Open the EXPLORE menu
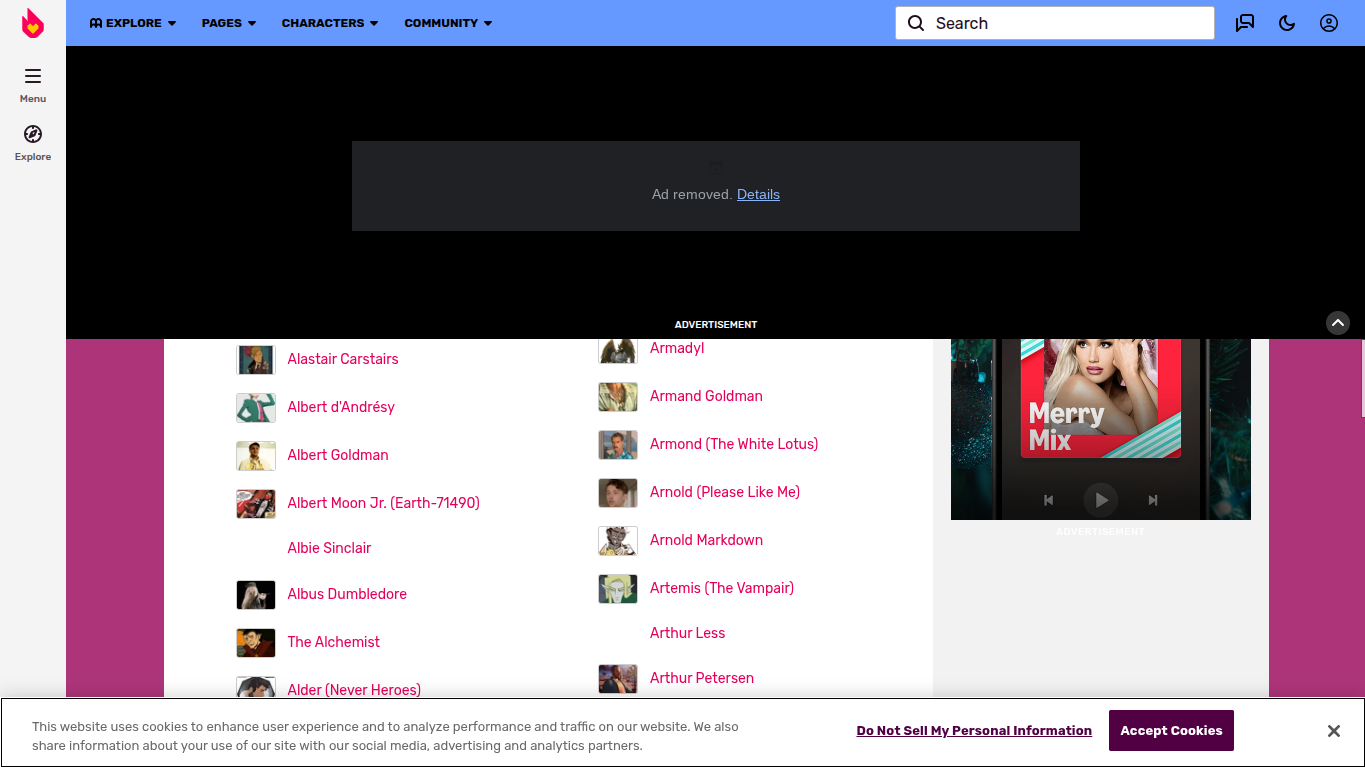This screenshot has height=767, width=1365. (x=131, y=22)
